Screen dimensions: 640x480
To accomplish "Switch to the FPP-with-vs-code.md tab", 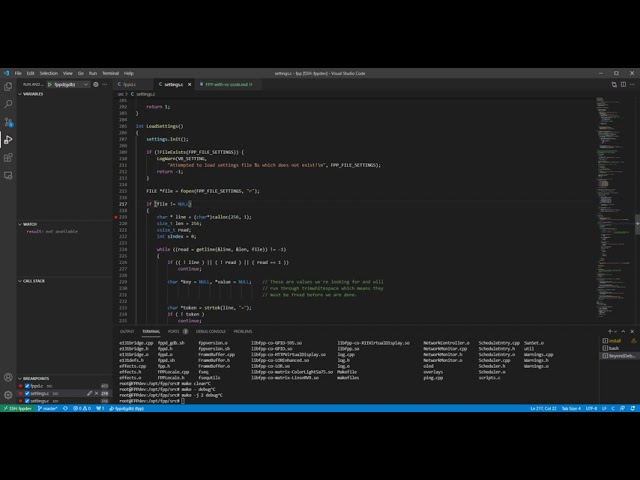I will pyautogui.click(x=229, y=84).
